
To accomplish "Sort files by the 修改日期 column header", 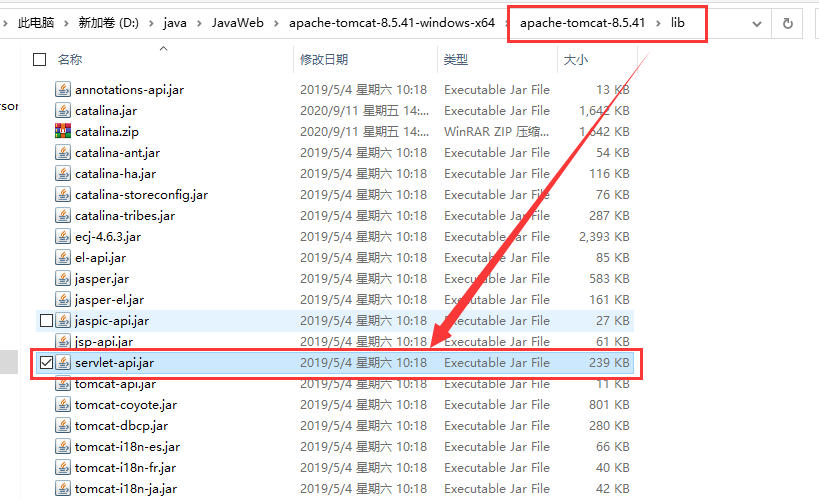I will point(324,60).
